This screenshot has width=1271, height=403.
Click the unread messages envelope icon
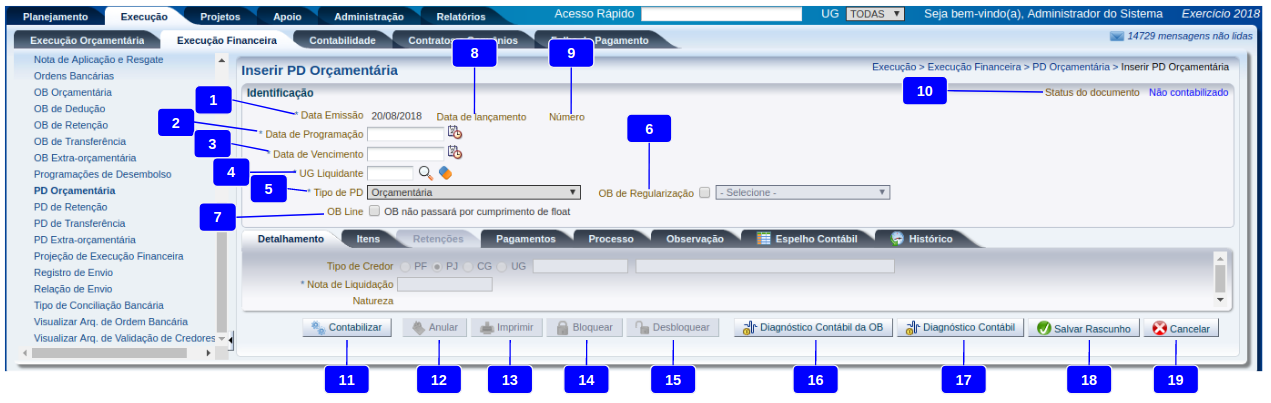[x=1116, y=37]
